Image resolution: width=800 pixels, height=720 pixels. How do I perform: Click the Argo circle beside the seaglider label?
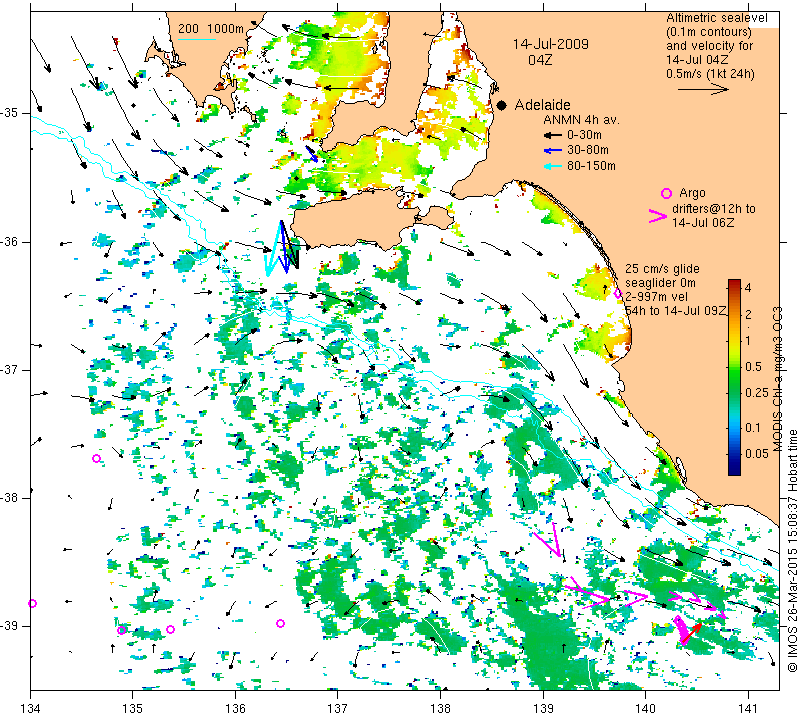tap(617, 293)
